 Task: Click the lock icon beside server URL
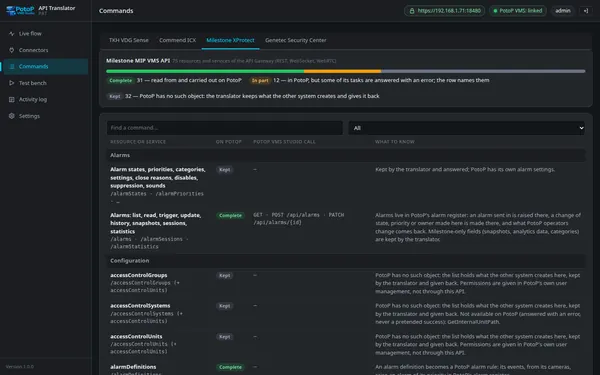tap(412, 11)
